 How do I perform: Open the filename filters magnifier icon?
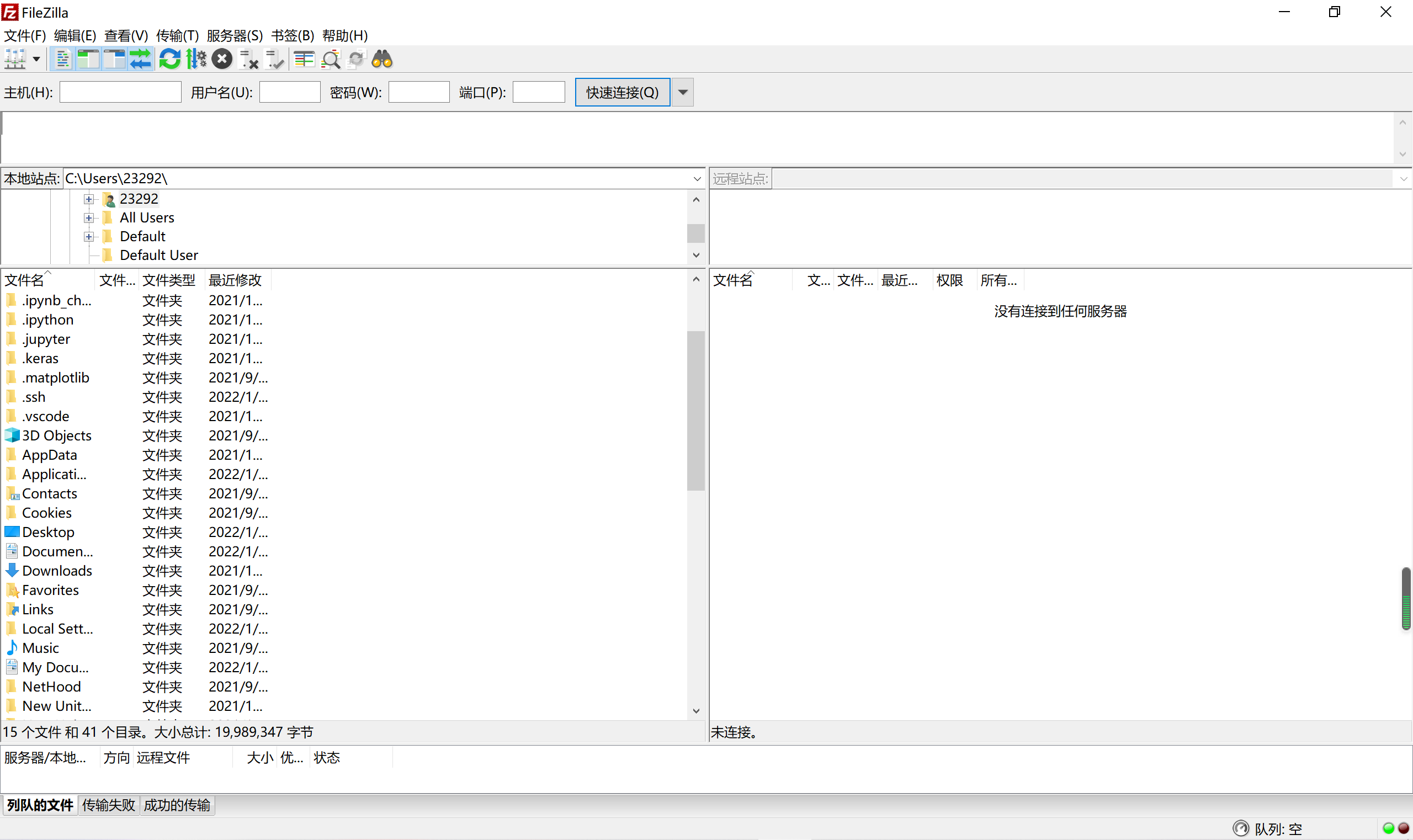coord(331,59)
